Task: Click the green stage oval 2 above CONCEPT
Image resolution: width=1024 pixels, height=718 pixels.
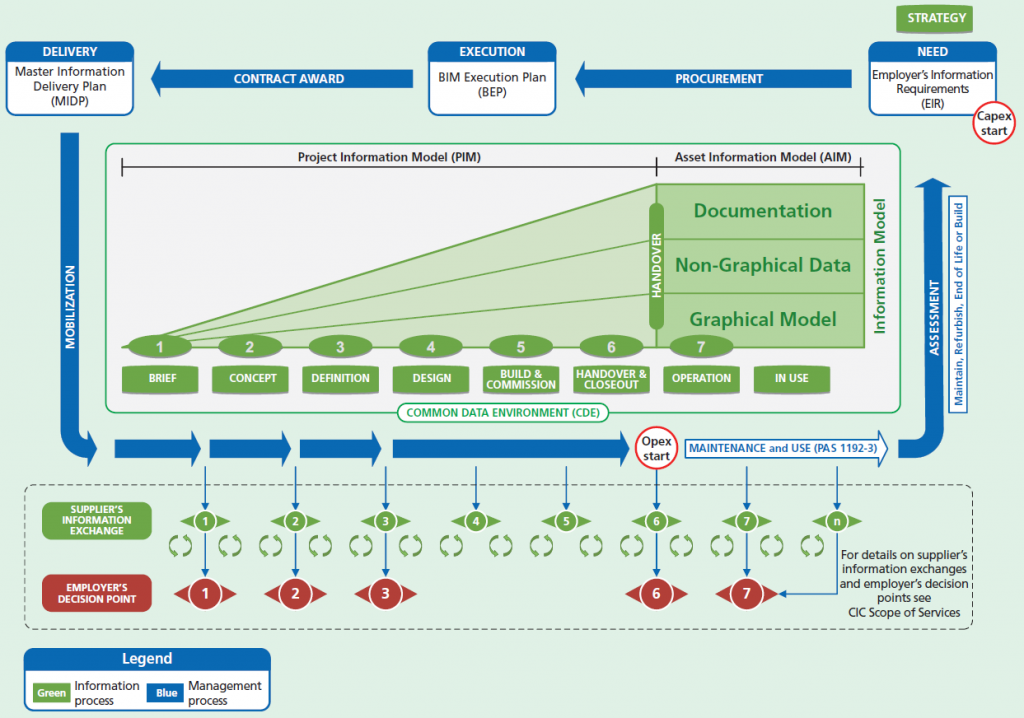Action: pos(250,346)
